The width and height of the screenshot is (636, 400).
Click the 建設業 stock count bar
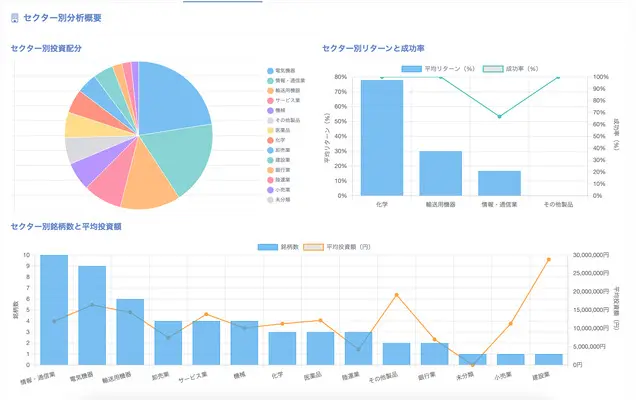[x=549, y=359]
